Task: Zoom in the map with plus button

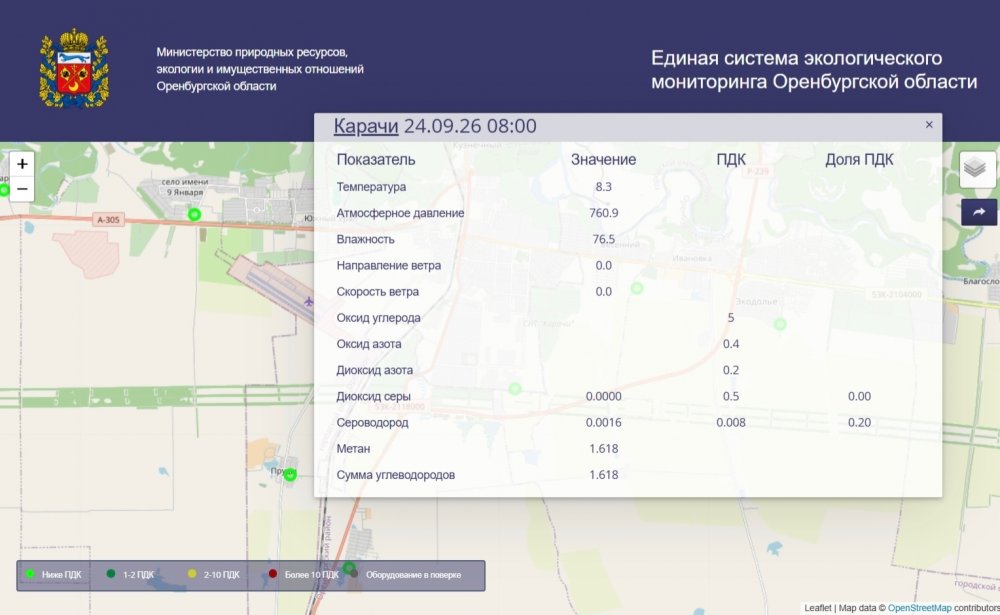Action: pos(22,164)
